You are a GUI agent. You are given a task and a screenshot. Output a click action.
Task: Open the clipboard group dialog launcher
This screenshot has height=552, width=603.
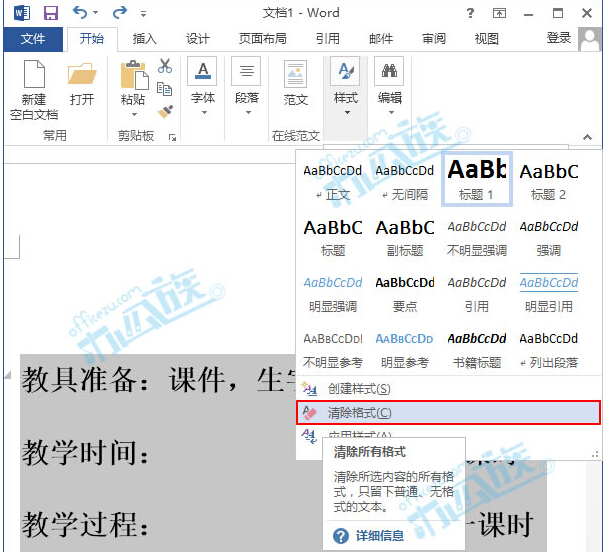[x=172, y=136]
